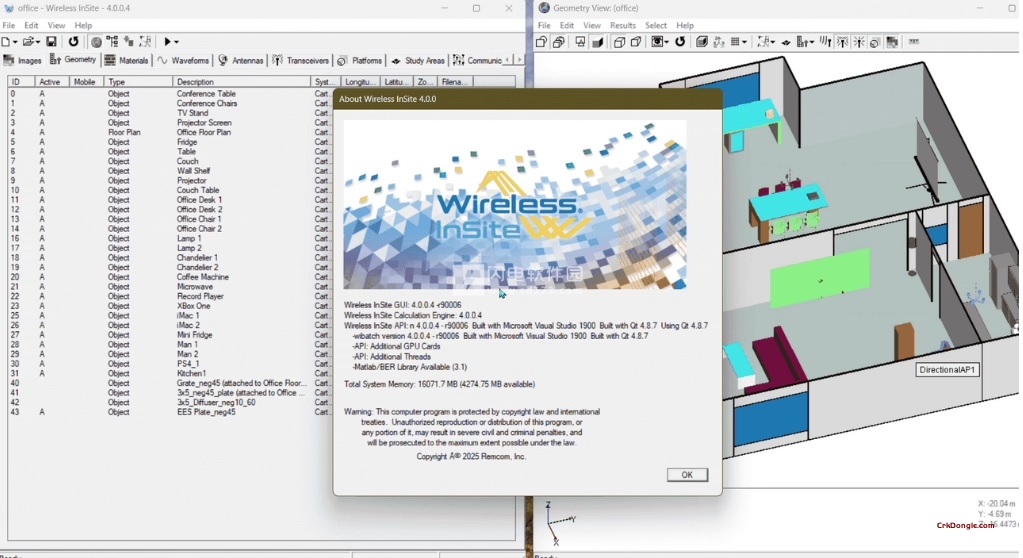Screen dimensions: 1023x558
Task: Click the New project icon in main toolbar
Action: [5, 42]
